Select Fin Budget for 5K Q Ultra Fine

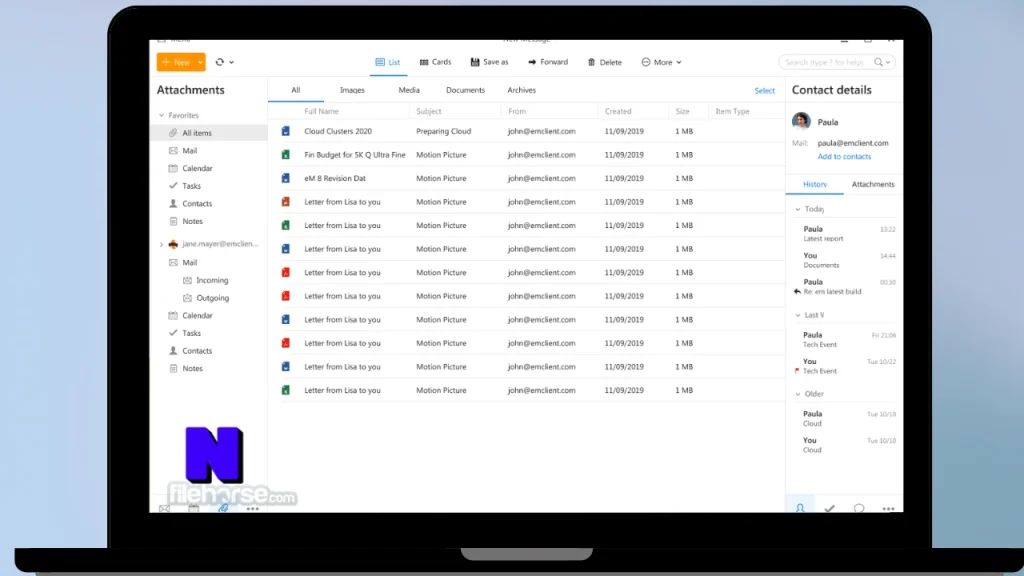(355, 155)
